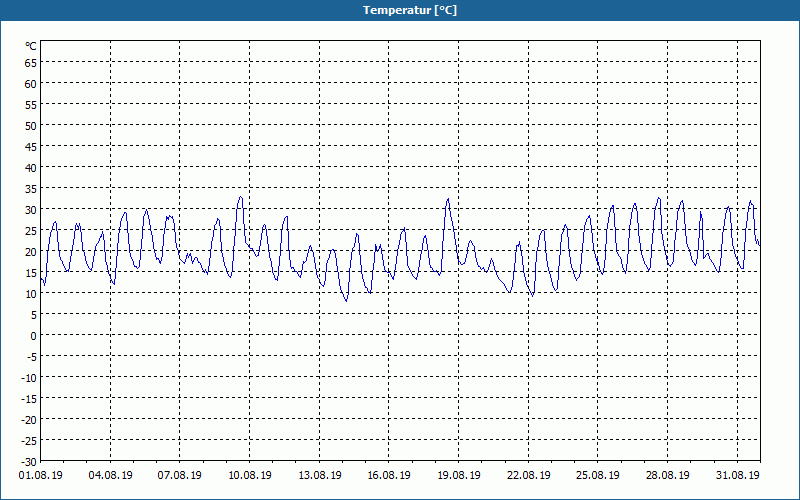Screen dimensions: 800x500
Task: Select the -15 y-axis label
Action: tap(29, 399)
